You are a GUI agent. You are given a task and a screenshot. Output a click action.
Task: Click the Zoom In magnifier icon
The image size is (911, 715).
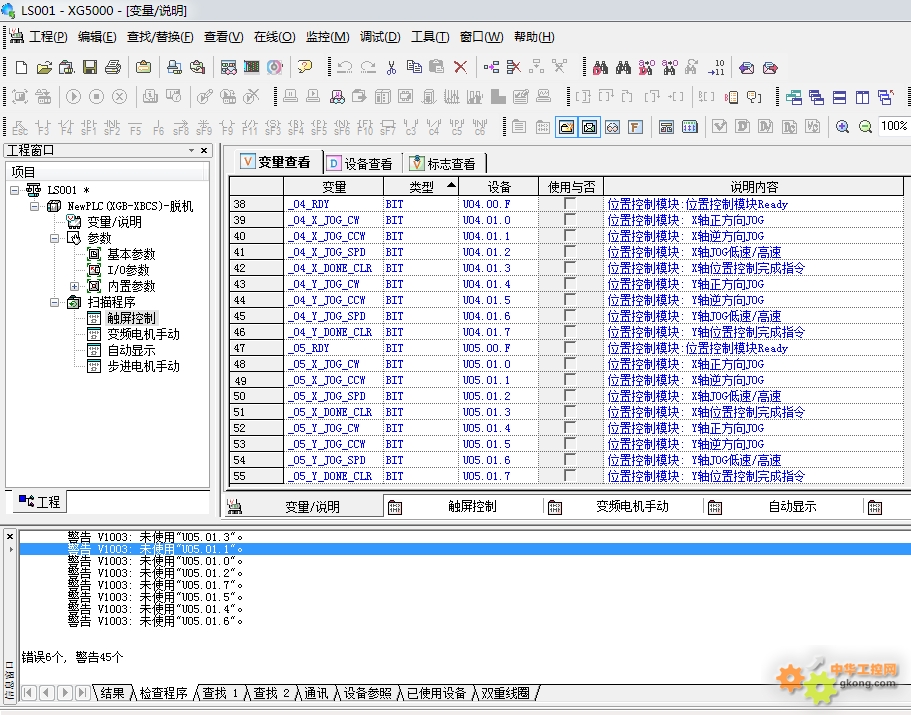[842, 127]
